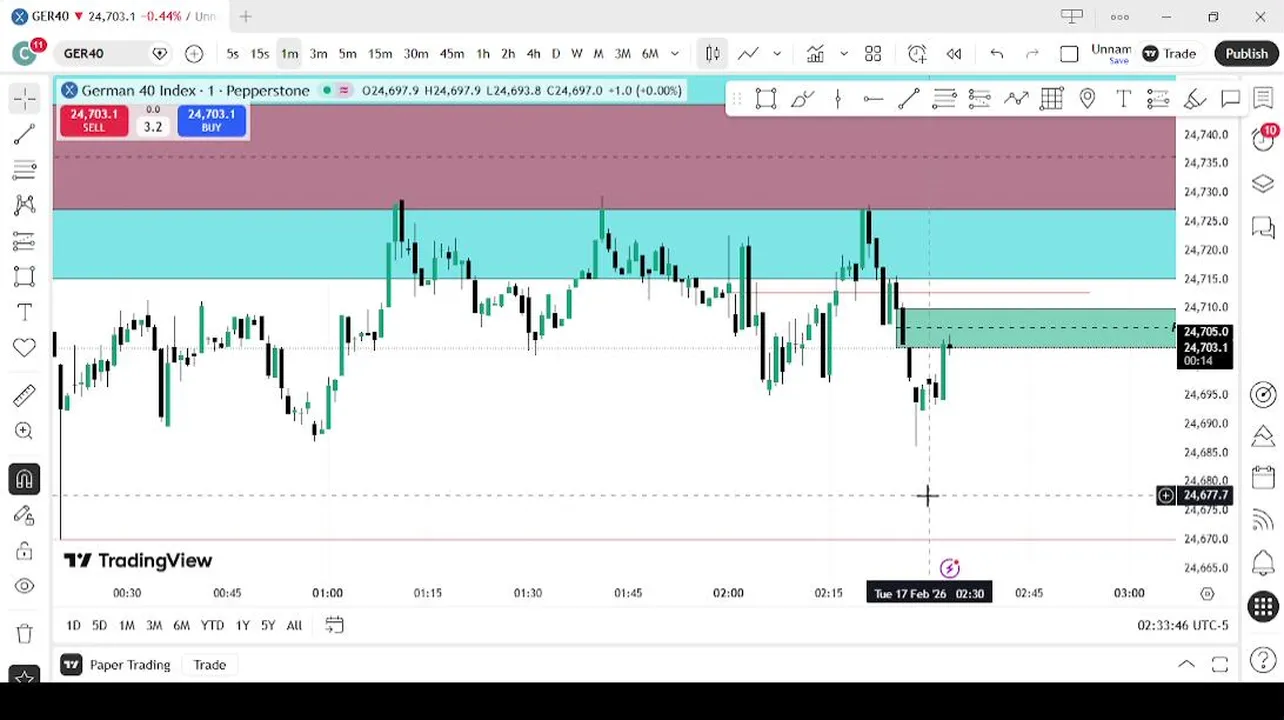Open a new browser tab with plus
Screen dimensions: 1284x720
(x=245, y=16)
